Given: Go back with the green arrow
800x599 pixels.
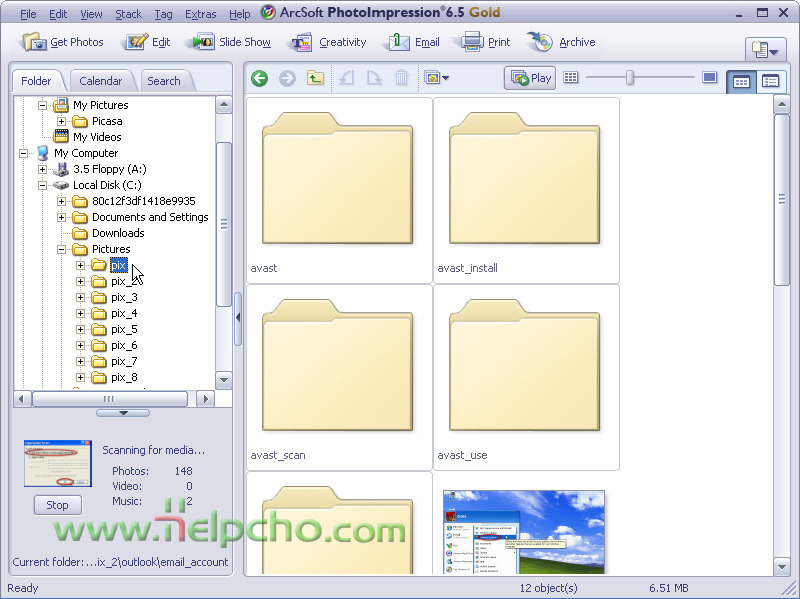Looking at the screenshot, I should 260,78.
